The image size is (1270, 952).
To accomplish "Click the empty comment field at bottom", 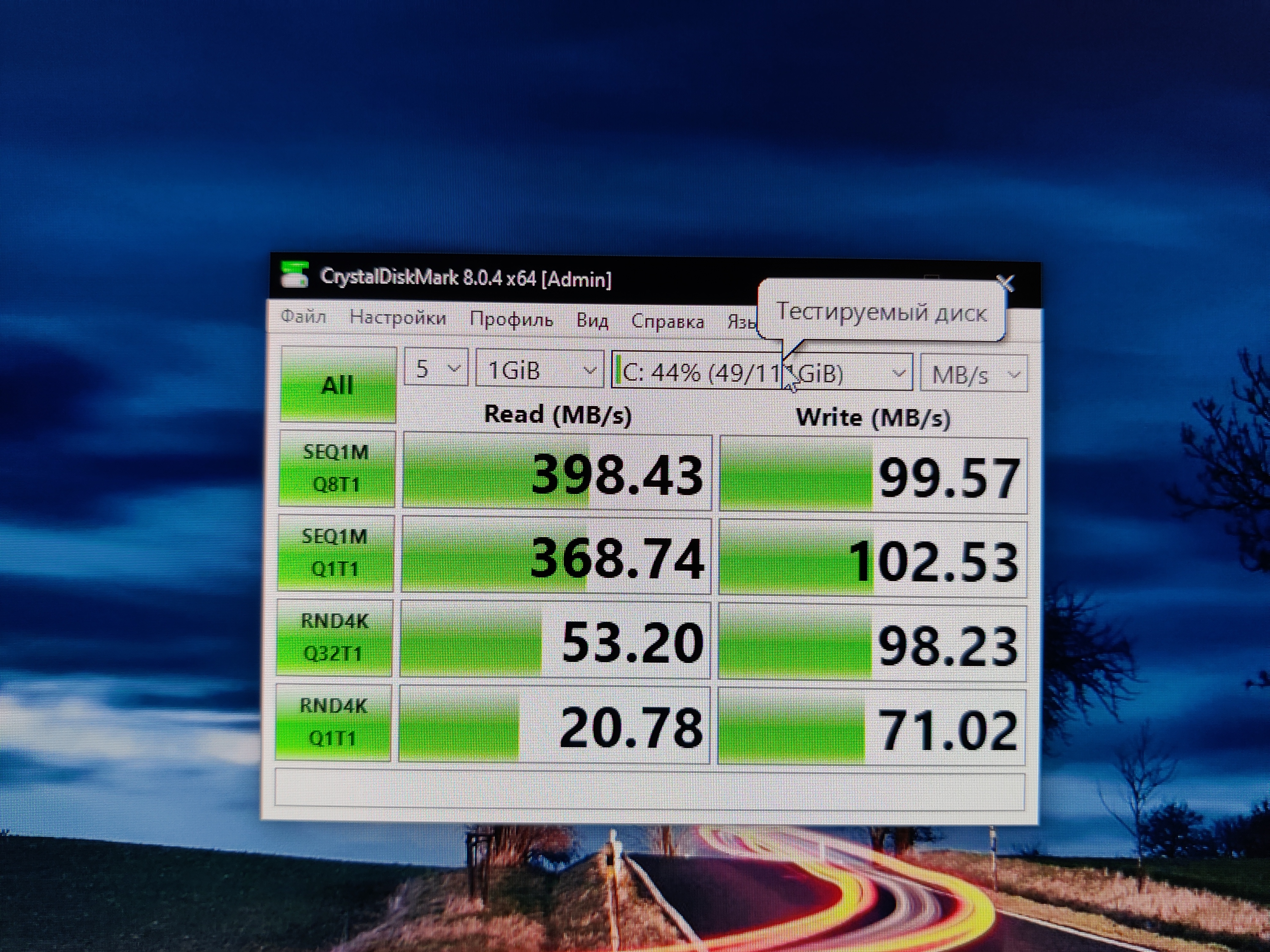I will click(649, 790).
